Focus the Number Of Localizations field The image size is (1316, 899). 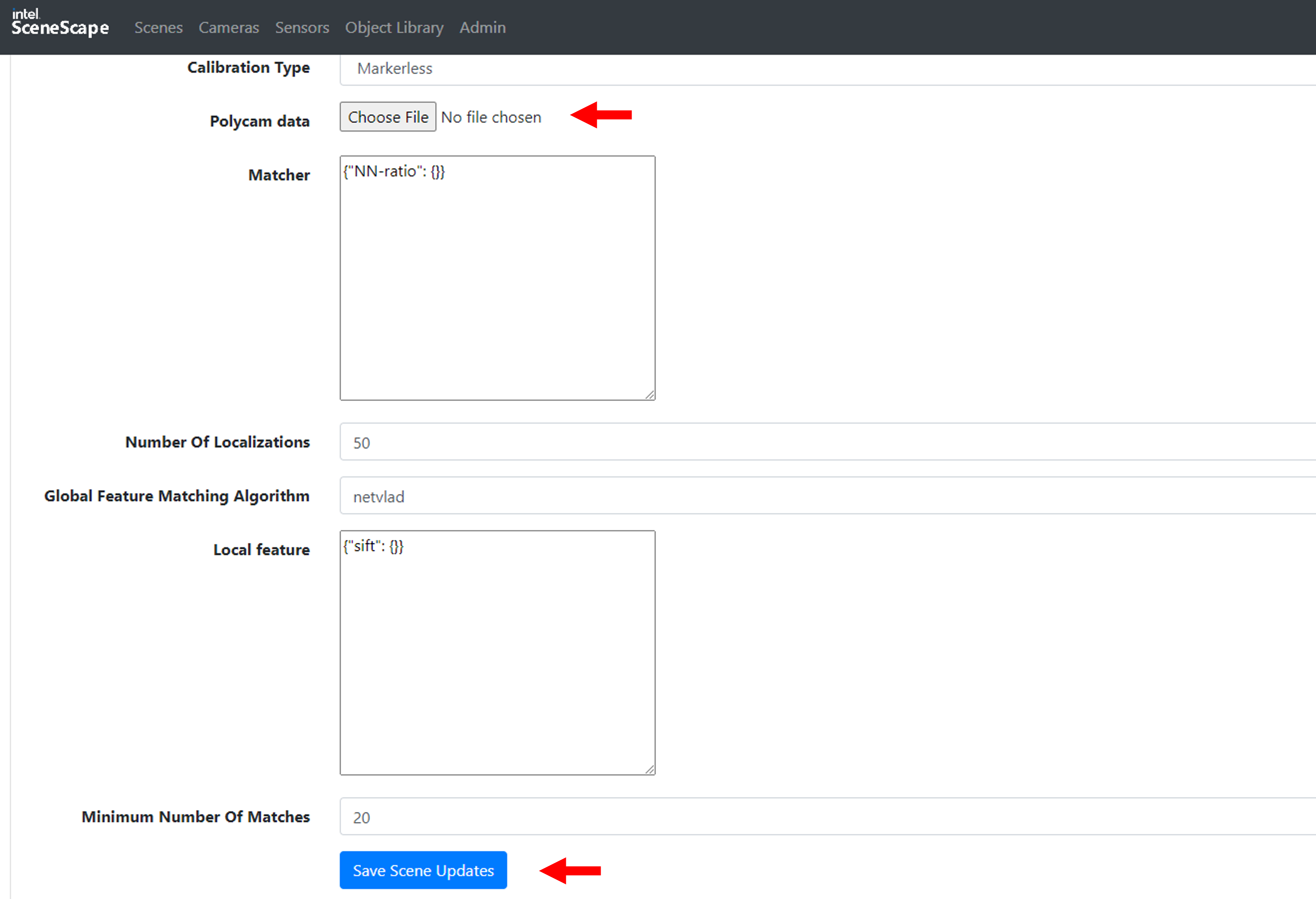point(827,442)
